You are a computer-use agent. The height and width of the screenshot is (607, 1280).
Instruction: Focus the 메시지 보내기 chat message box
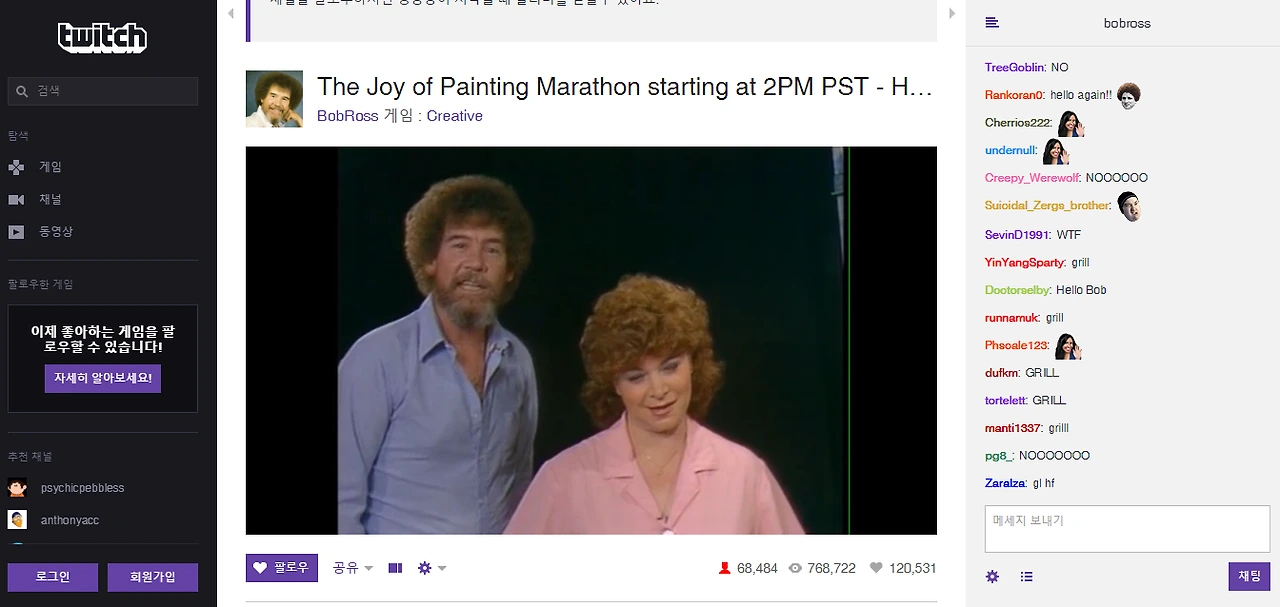[x=1127, y=529]
